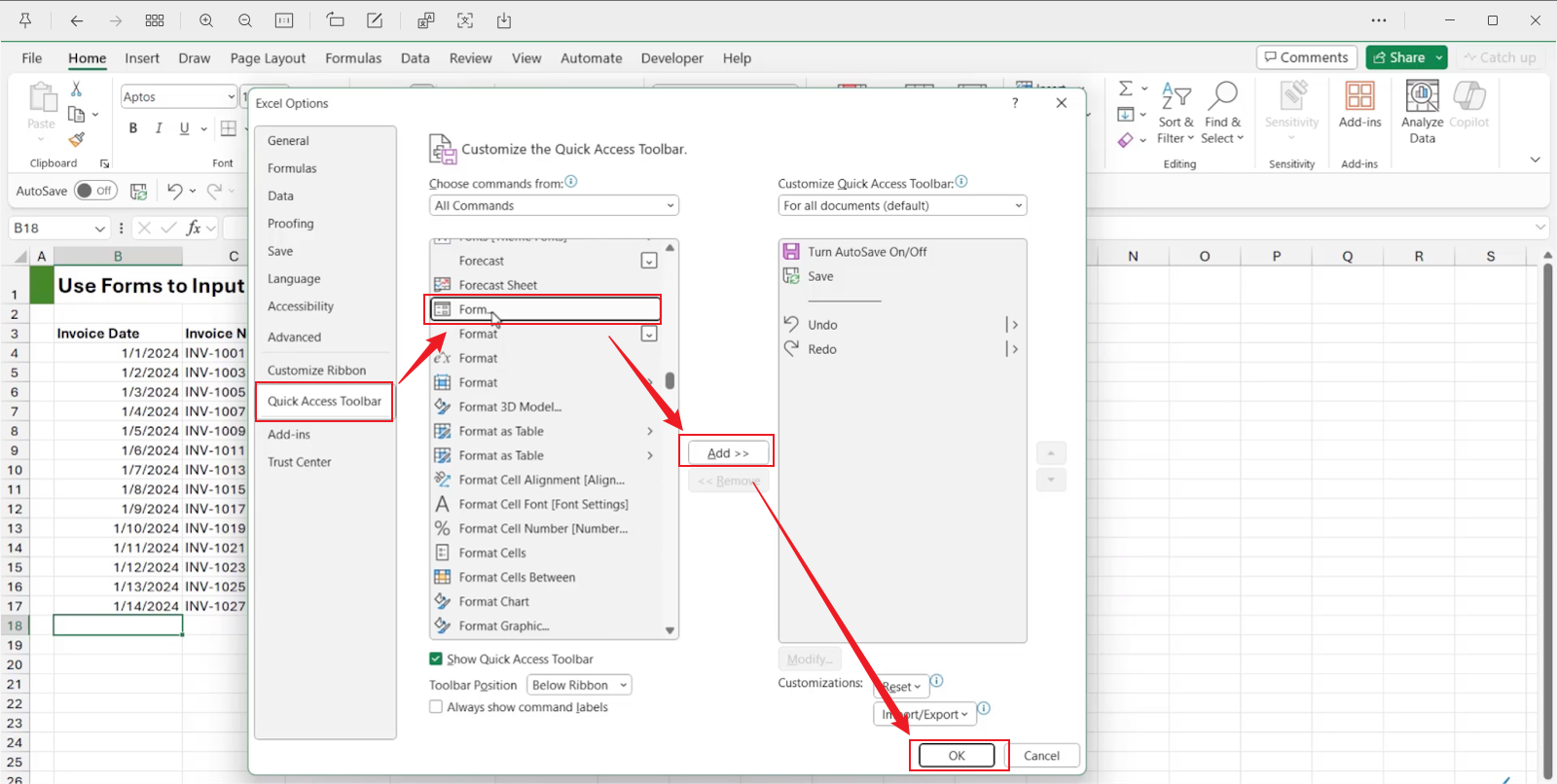Click the 1:1 actual size icon
This screenshot has width=1557, height=784.
point(284,20)
